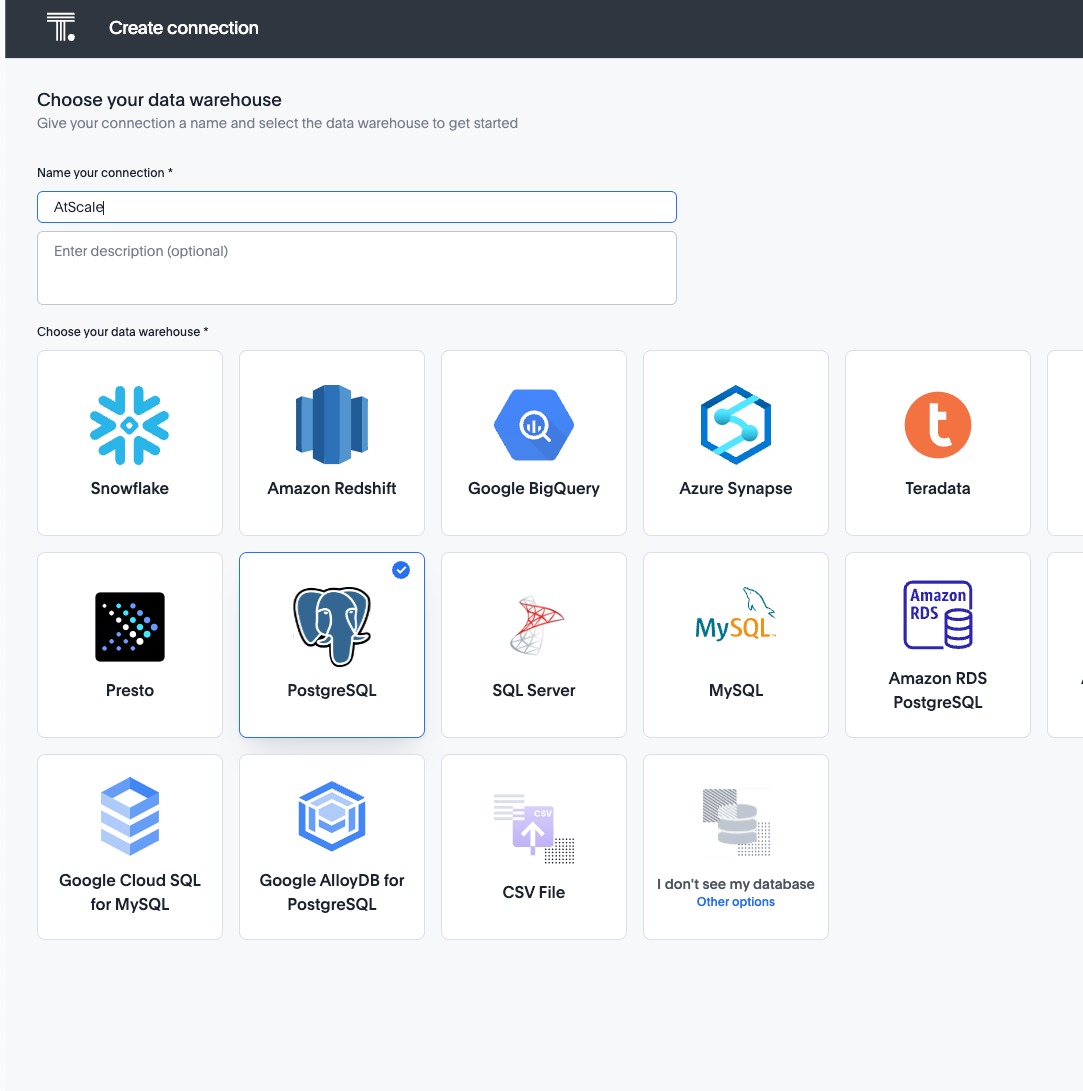Select the Azure Synapse logo
1083x1091 pixels.
(735, 424)
